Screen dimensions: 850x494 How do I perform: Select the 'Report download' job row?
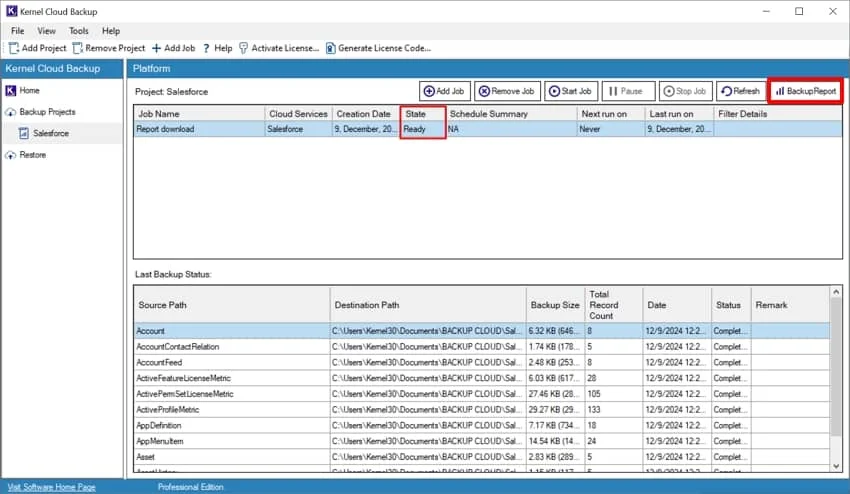488,129
